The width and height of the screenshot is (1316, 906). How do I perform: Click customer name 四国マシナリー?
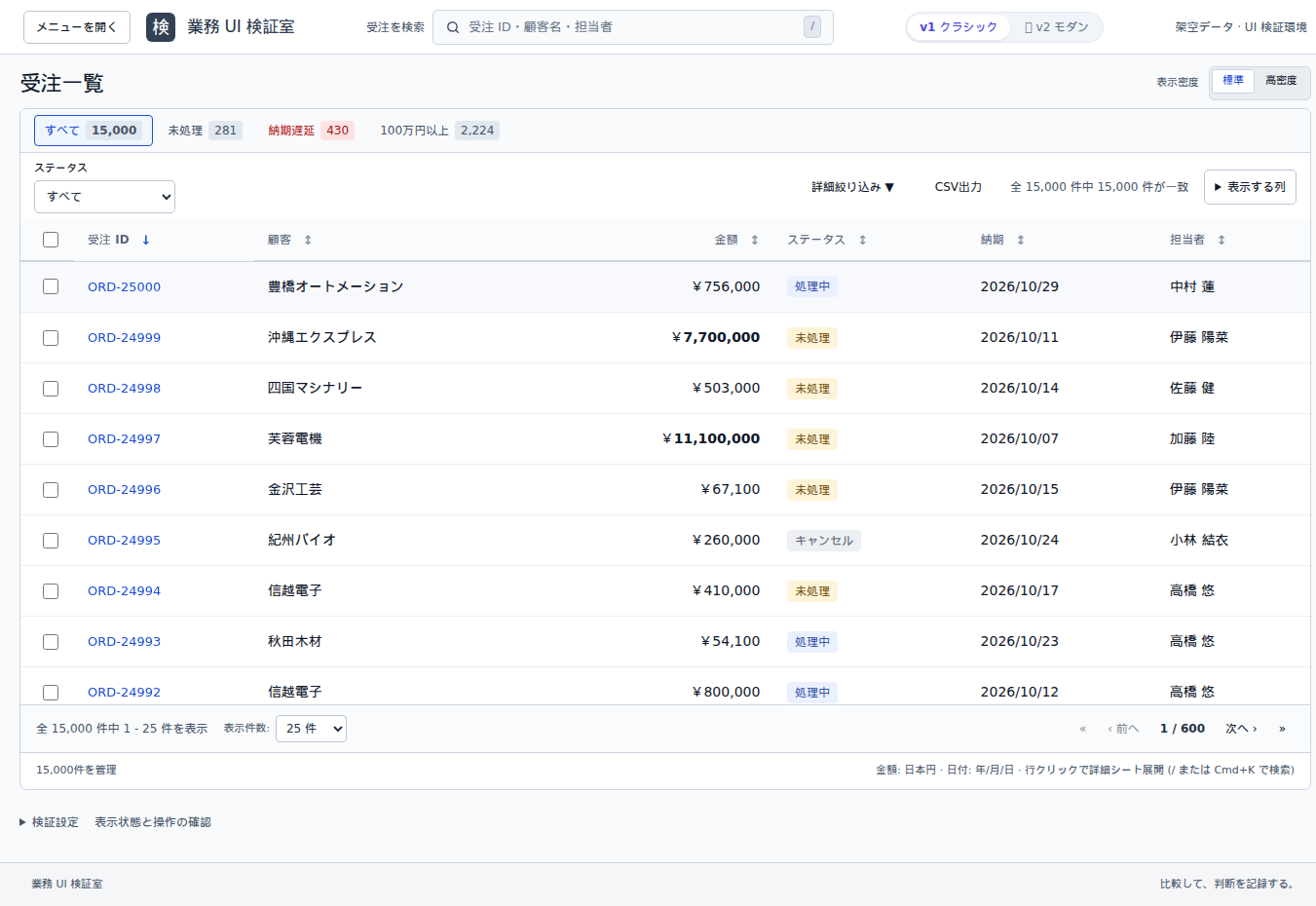point(316,388)
